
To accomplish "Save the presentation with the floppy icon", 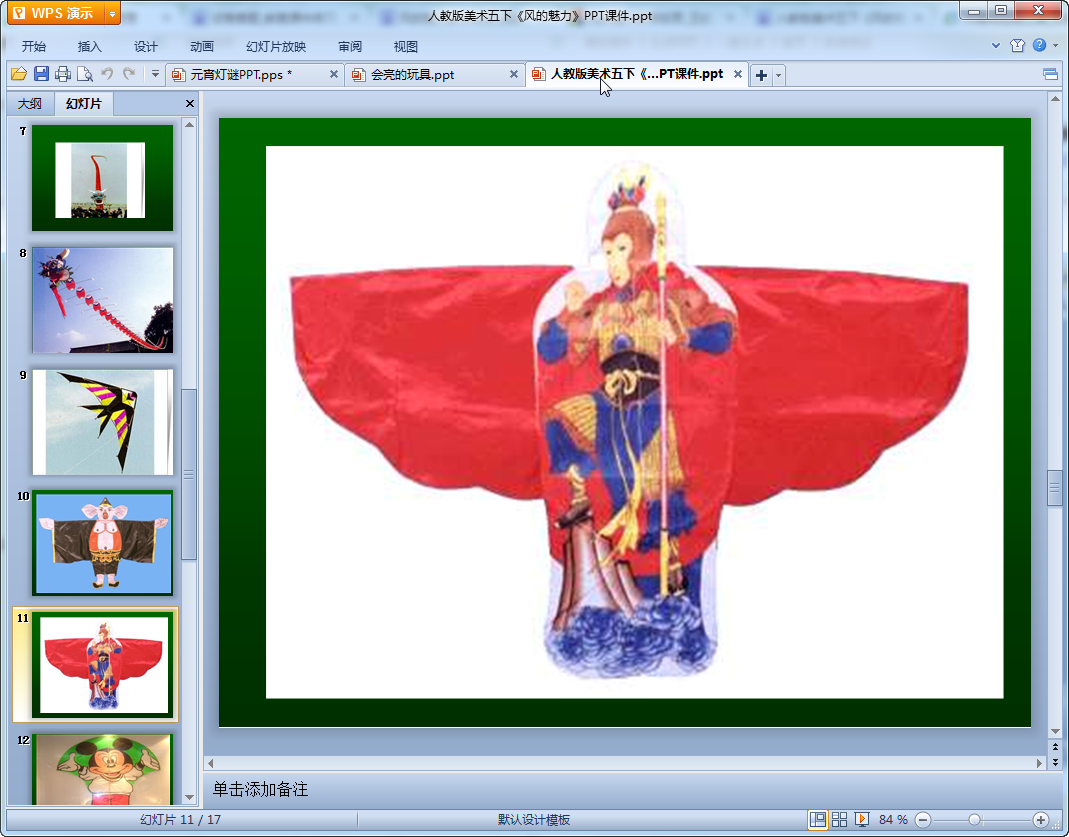I will (41, 74).
